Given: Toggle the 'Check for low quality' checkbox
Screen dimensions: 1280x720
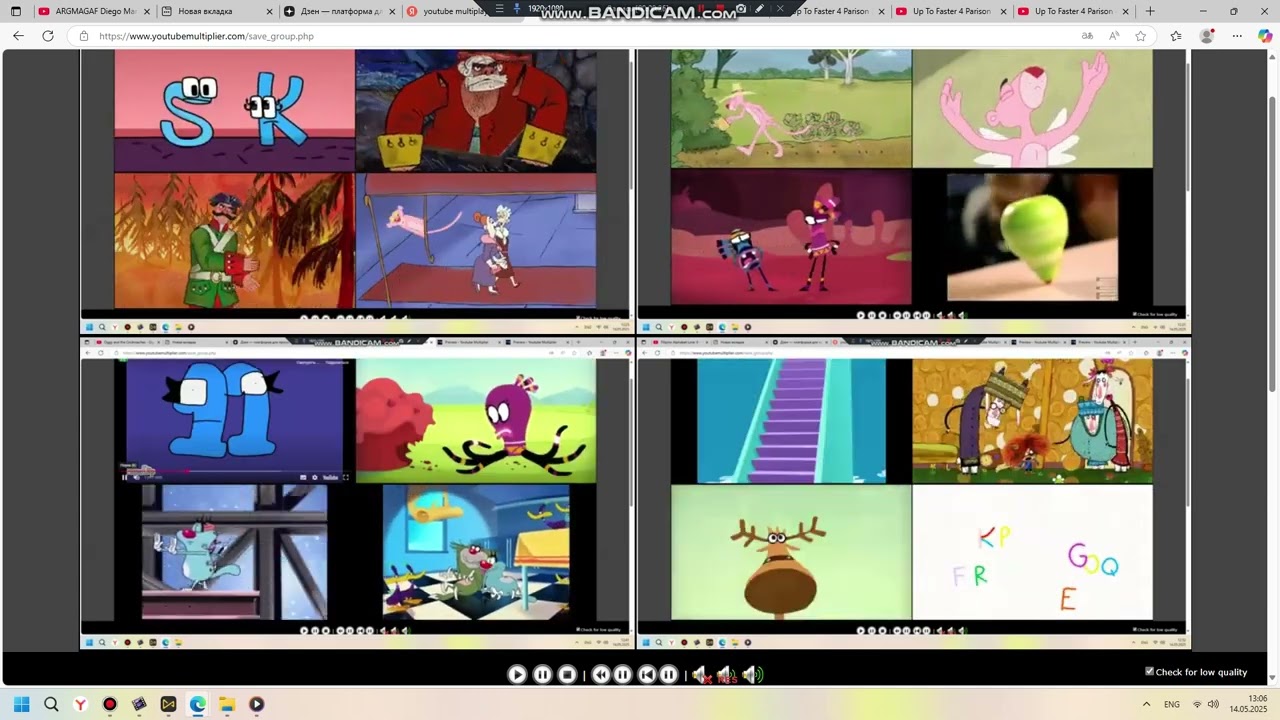Looking at the screenshot, I should pos(1149,671).
